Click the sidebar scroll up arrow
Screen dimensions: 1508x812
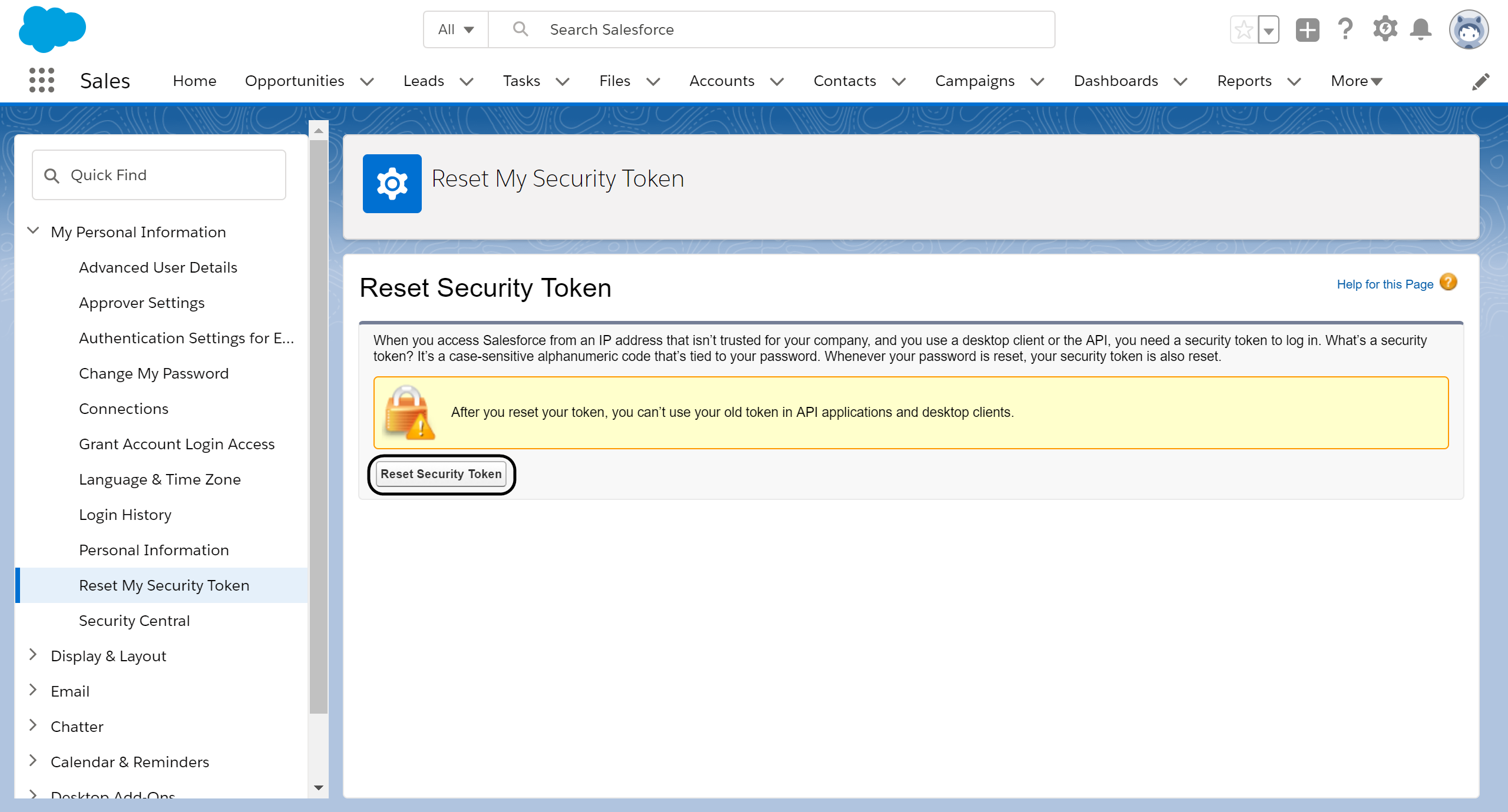click(319, 130)
